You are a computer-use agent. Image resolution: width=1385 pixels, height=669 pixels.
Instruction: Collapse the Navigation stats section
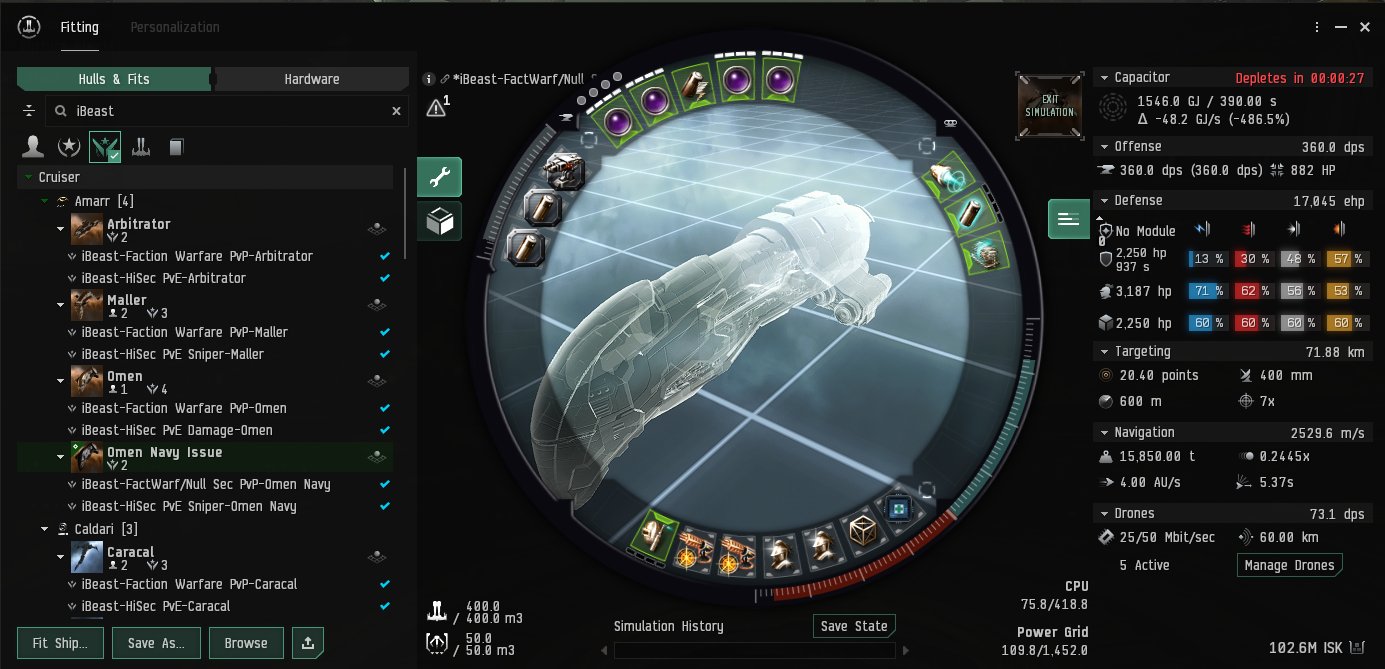[x=1104, y=432]
